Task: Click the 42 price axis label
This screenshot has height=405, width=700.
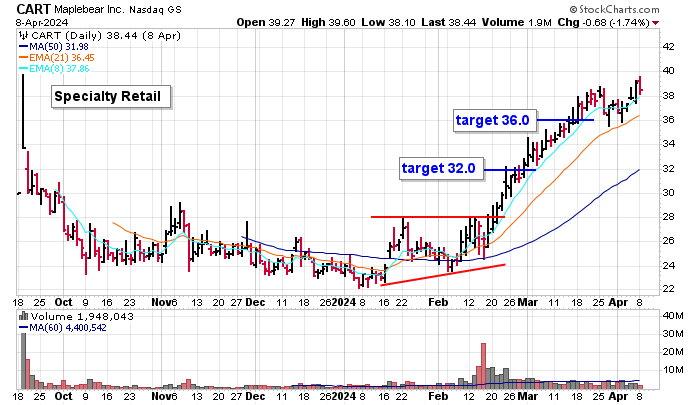Action: [668, 46]
